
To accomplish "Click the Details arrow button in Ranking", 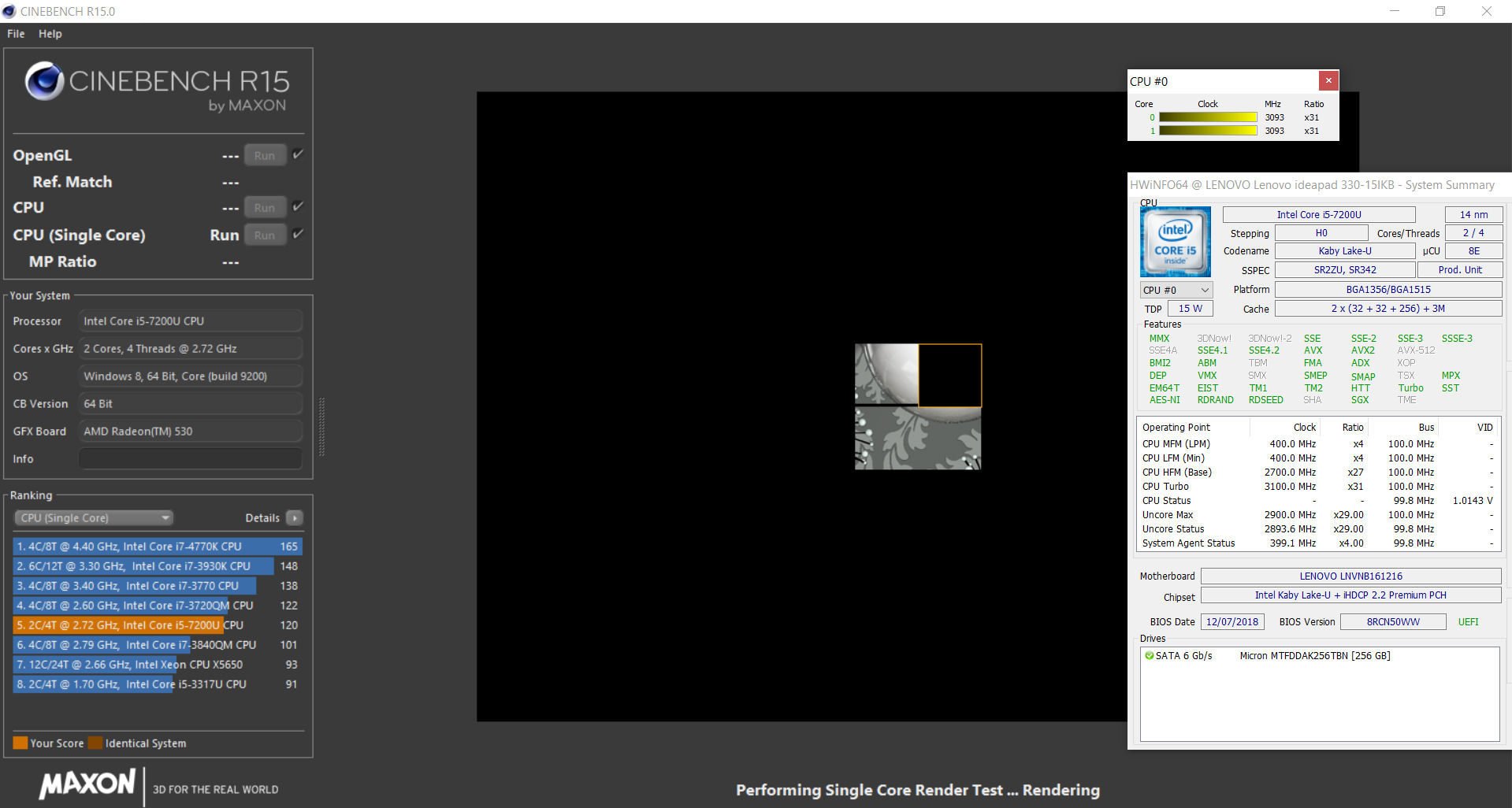I will pos(295,517).
